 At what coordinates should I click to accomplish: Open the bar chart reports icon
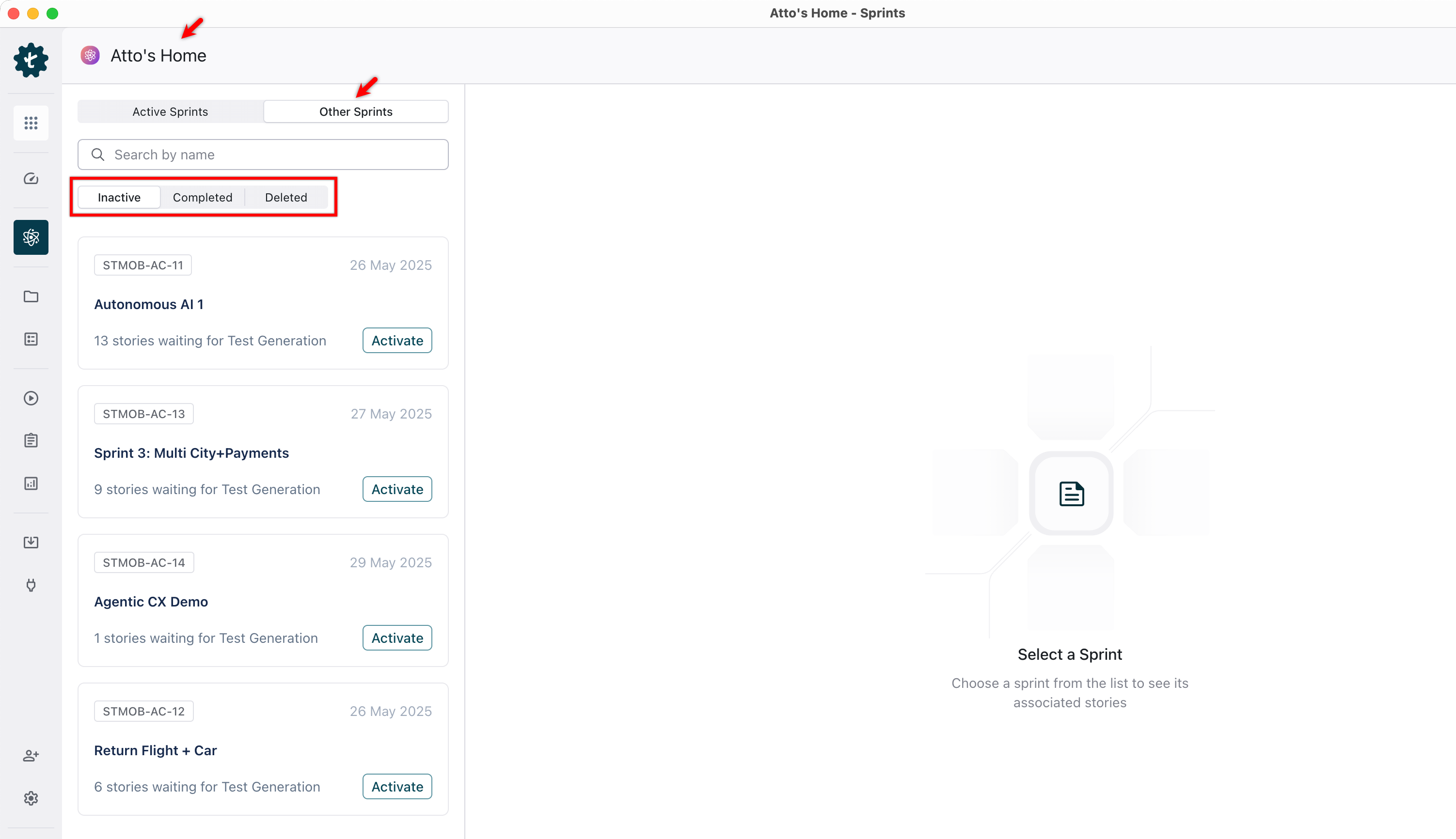31,483
